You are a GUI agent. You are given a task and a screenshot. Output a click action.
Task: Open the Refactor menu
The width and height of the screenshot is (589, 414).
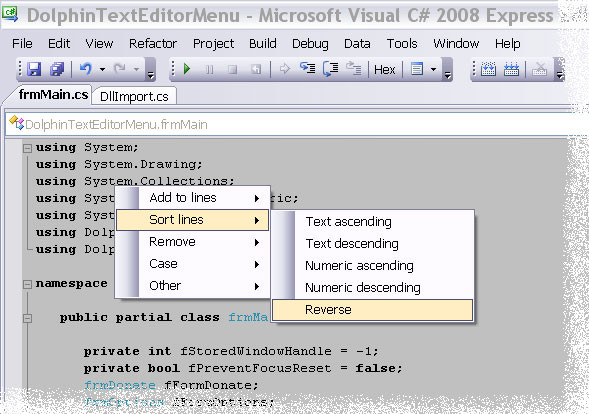click(x=153, y=44)
